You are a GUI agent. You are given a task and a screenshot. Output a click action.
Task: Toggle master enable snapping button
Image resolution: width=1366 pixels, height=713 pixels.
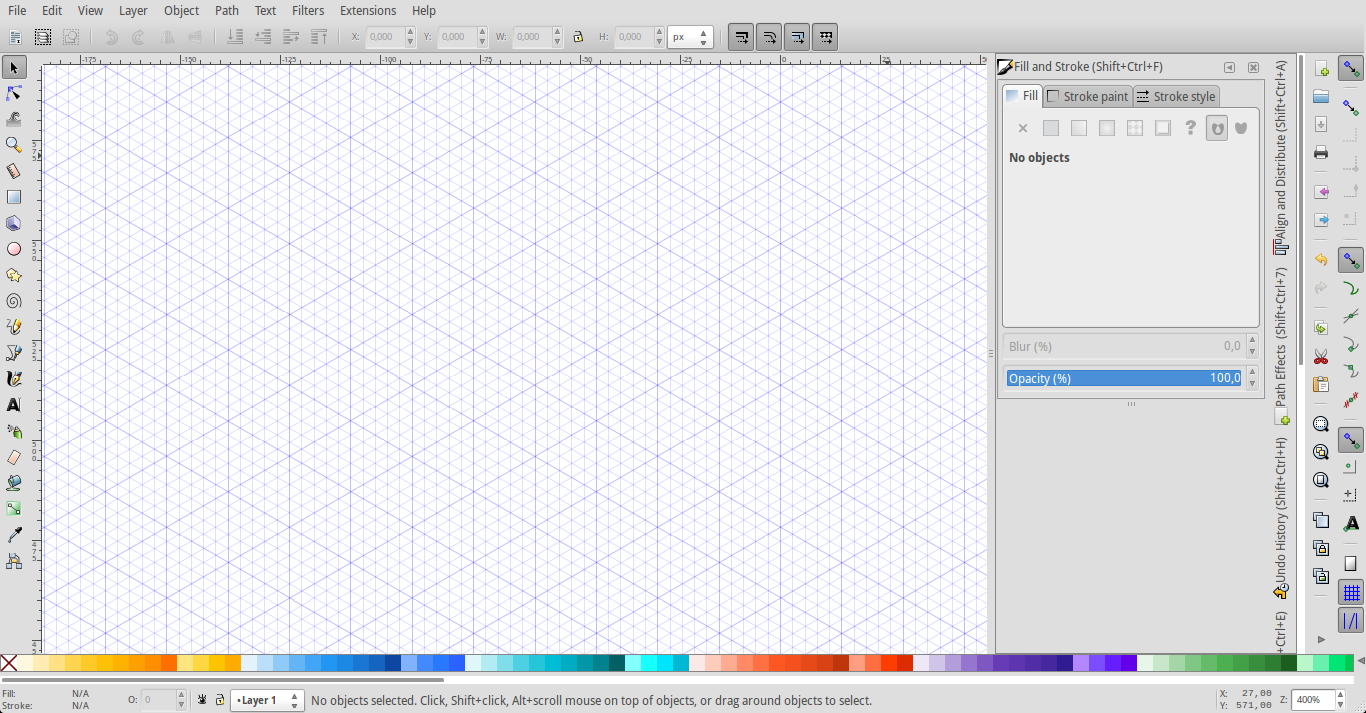coord(1351,69)
